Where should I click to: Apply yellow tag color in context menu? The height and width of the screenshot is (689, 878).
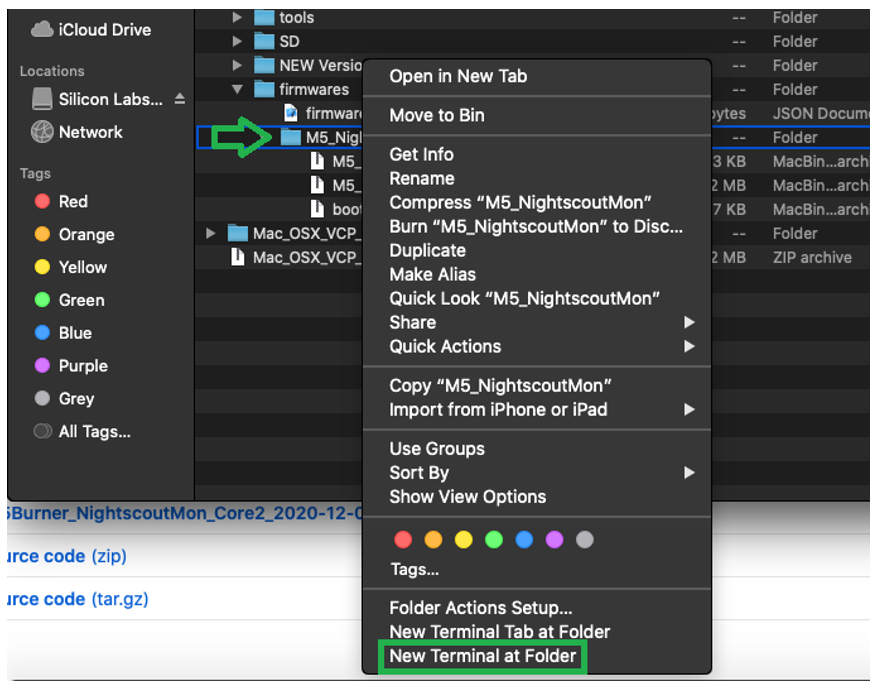tap(464, 540)
